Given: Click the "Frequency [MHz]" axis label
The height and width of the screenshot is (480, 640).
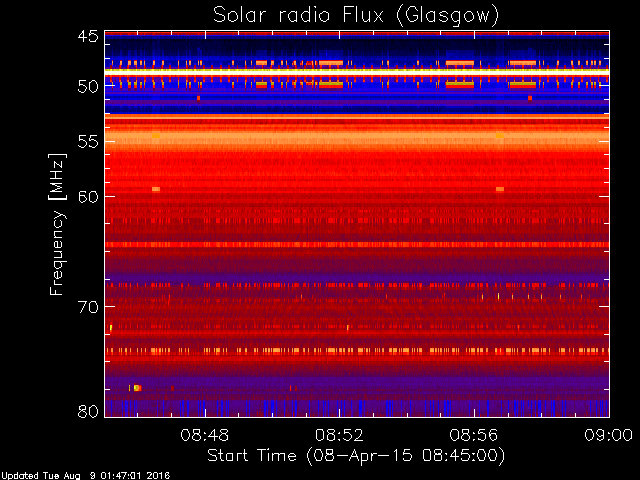Looking at the screenshot, I should 58,224.
